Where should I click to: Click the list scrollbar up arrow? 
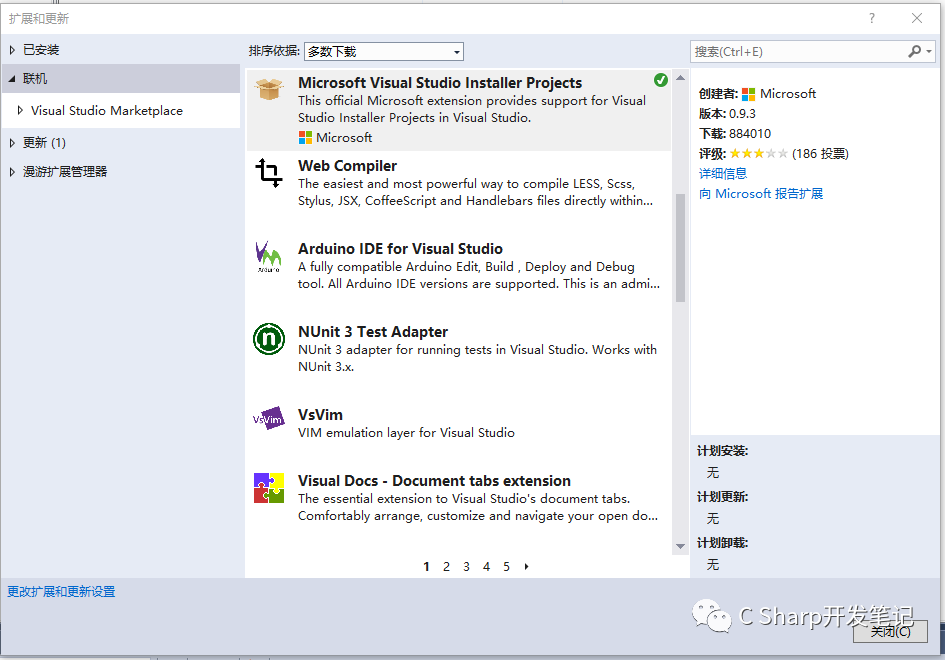point(680,78)
